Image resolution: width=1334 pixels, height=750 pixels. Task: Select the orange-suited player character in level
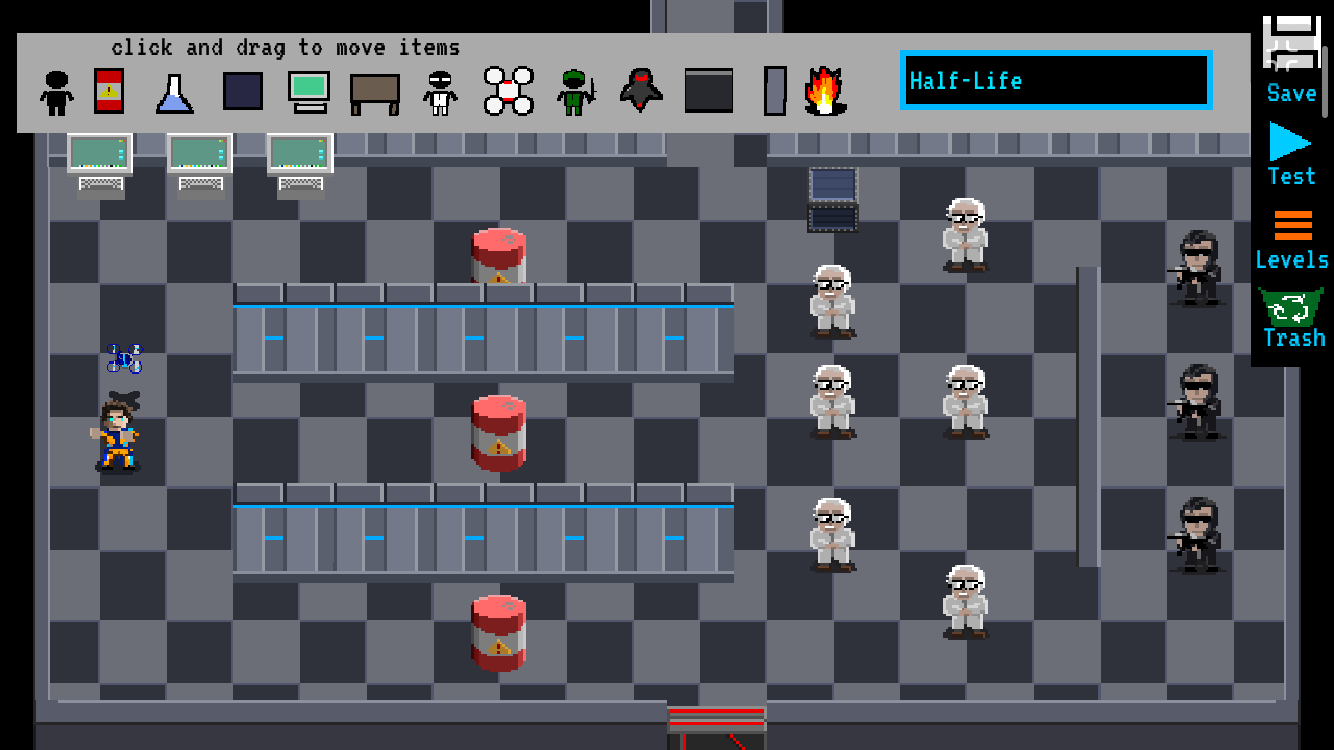(x=116, y=435)
